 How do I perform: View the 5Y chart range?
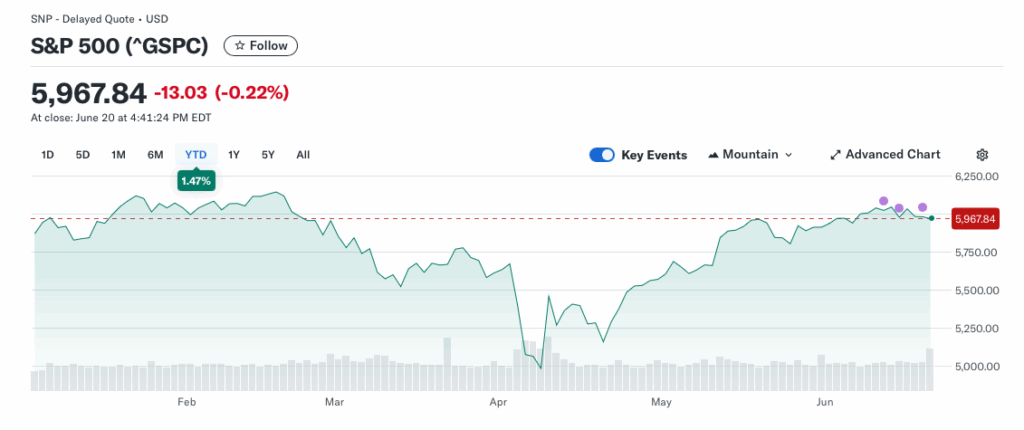[268, 155]
